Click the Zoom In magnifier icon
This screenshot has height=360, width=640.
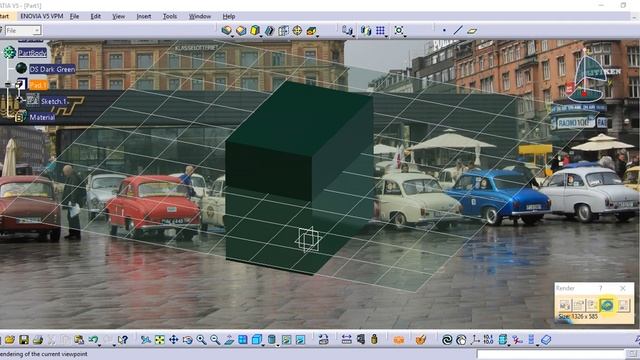(201, 340)
